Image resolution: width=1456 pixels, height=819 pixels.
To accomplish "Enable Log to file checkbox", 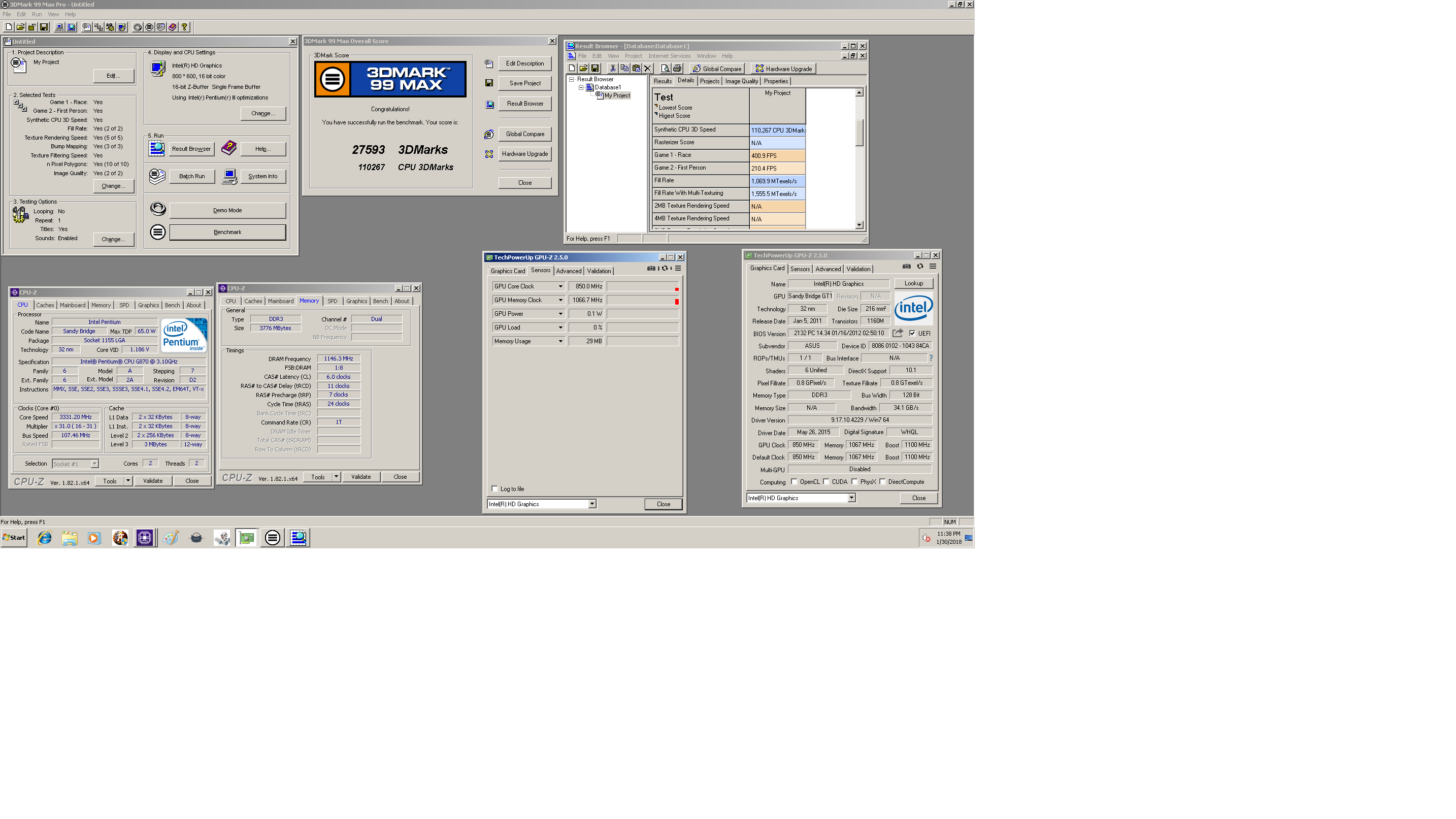I will point(495,489).
